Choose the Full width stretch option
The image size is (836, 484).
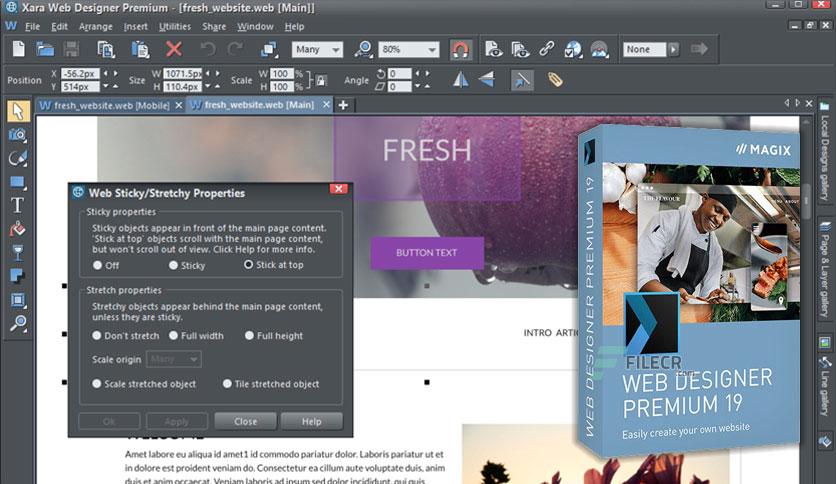[174, 336]
